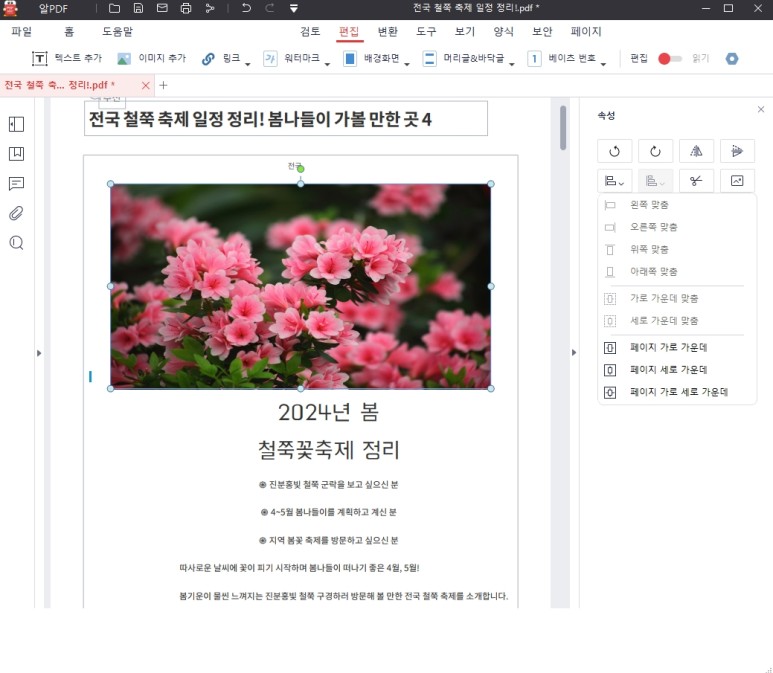
Task: Click the replace image icon in 속성
Action: [737, 181]
